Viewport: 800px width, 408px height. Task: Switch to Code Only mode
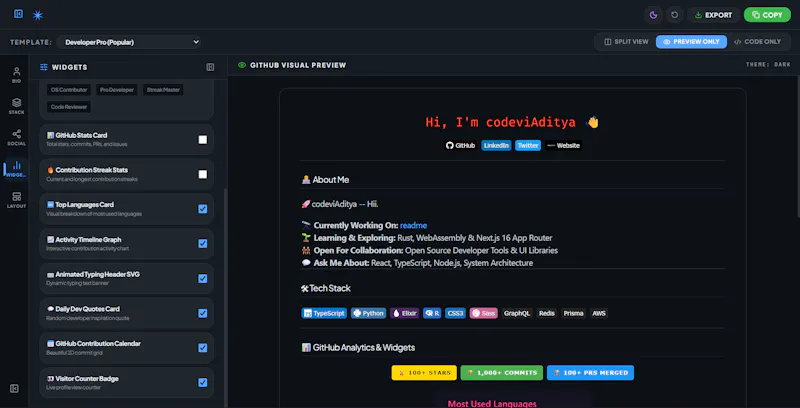pyautogui.click(x=757, y=42)
